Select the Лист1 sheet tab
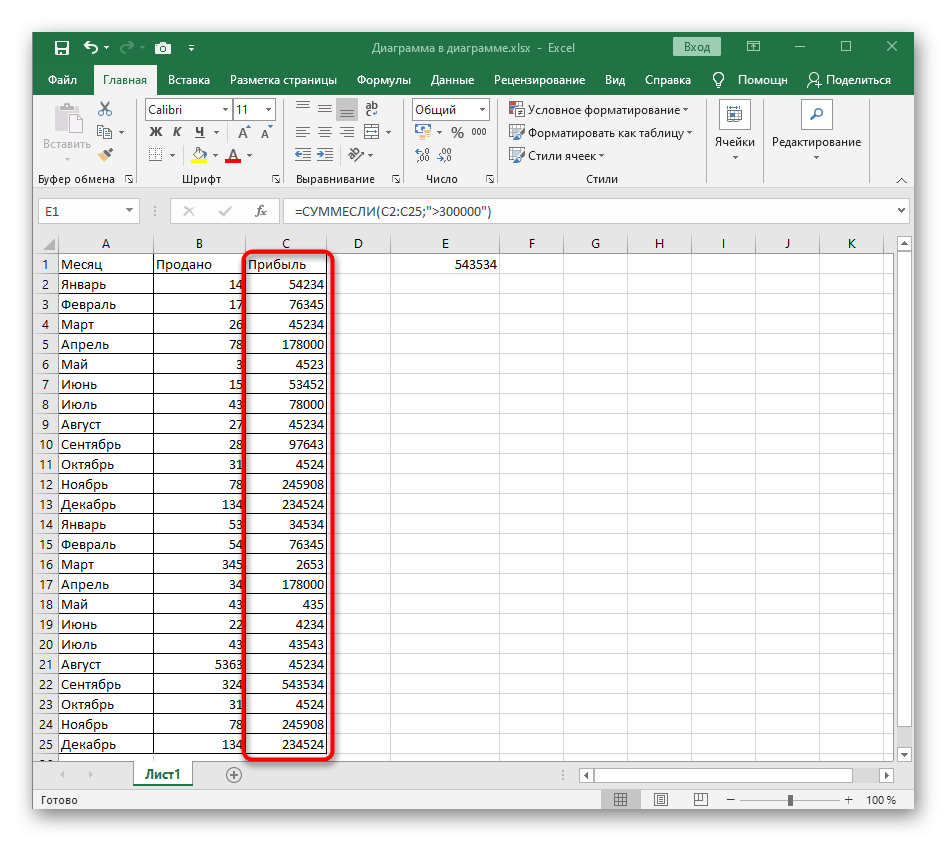Image resolution: width=946 pixels, height=841 pixels. 162,775
